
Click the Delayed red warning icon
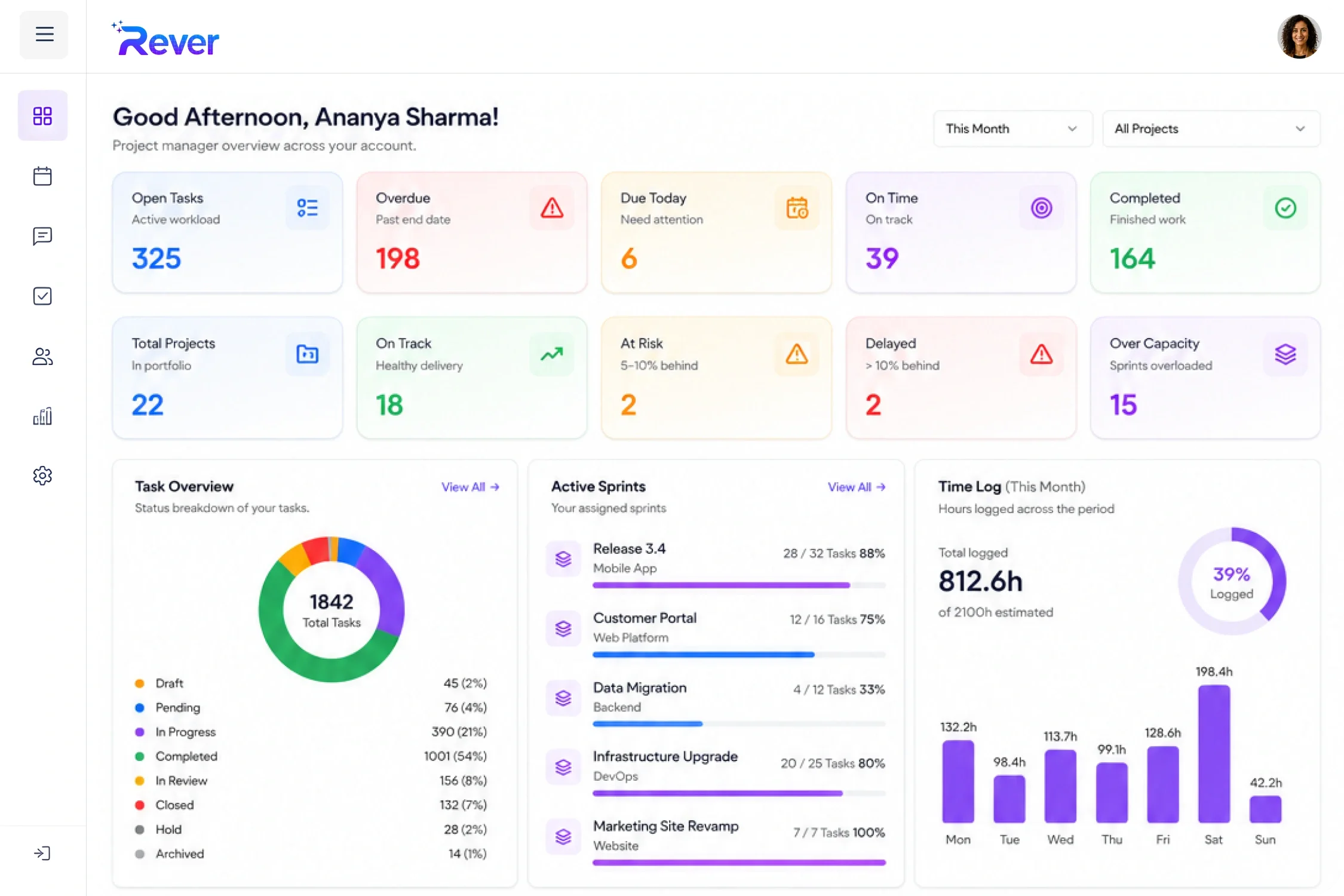1041,354
